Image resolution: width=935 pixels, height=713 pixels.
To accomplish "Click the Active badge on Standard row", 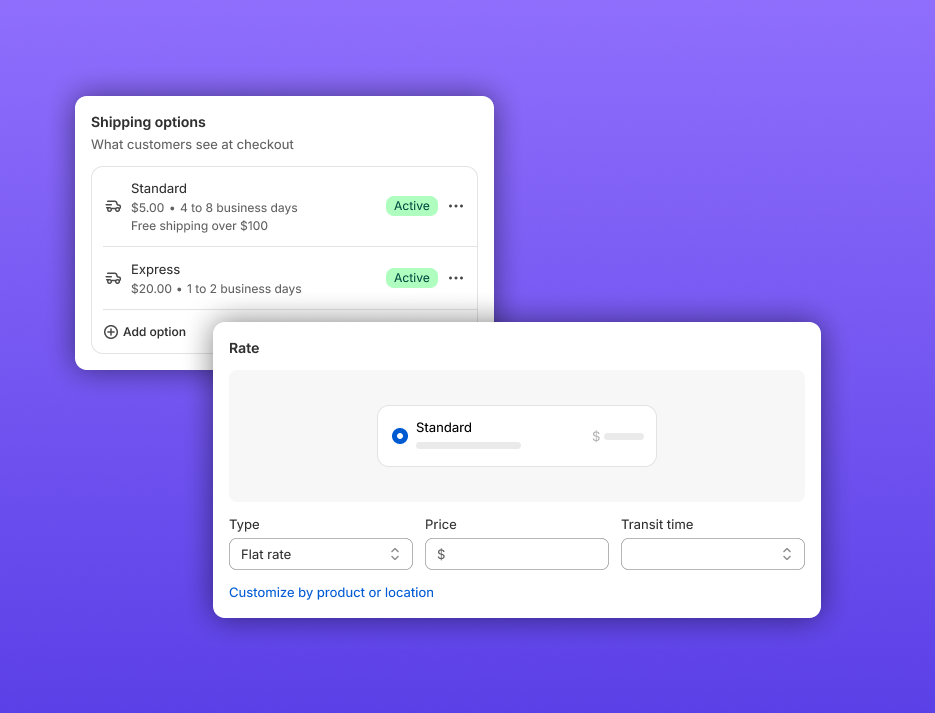I will pos(412,206).
